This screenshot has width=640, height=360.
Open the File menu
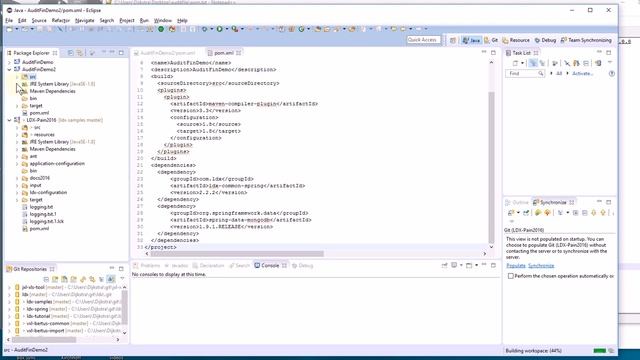(x=9, y=20)
